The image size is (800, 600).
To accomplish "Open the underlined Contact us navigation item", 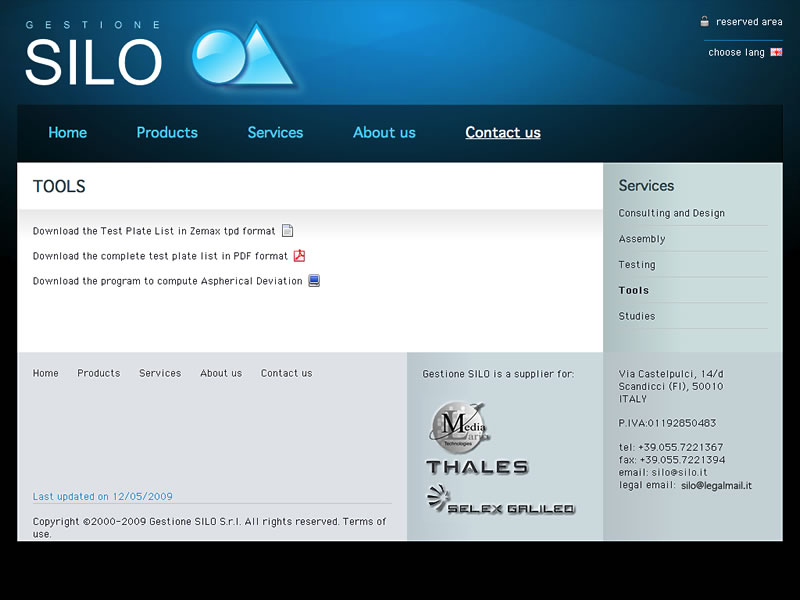I will click(x=503, y=133).
